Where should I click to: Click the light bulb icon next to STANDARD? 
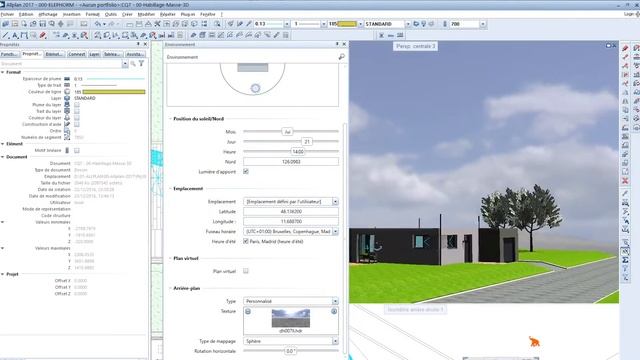click(424, 24)
